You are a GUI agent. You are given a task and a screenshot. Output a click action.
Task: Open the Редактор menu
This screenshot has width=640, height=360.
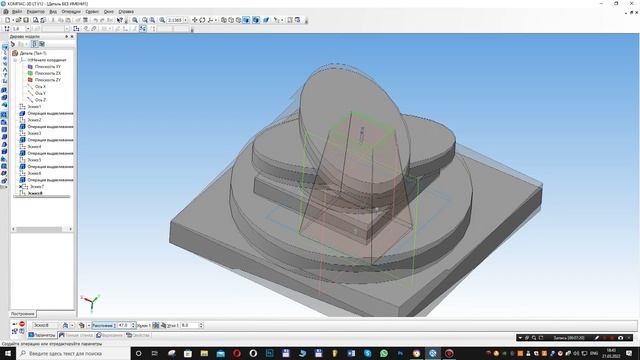pyautogui.click(x=36, y=11)
